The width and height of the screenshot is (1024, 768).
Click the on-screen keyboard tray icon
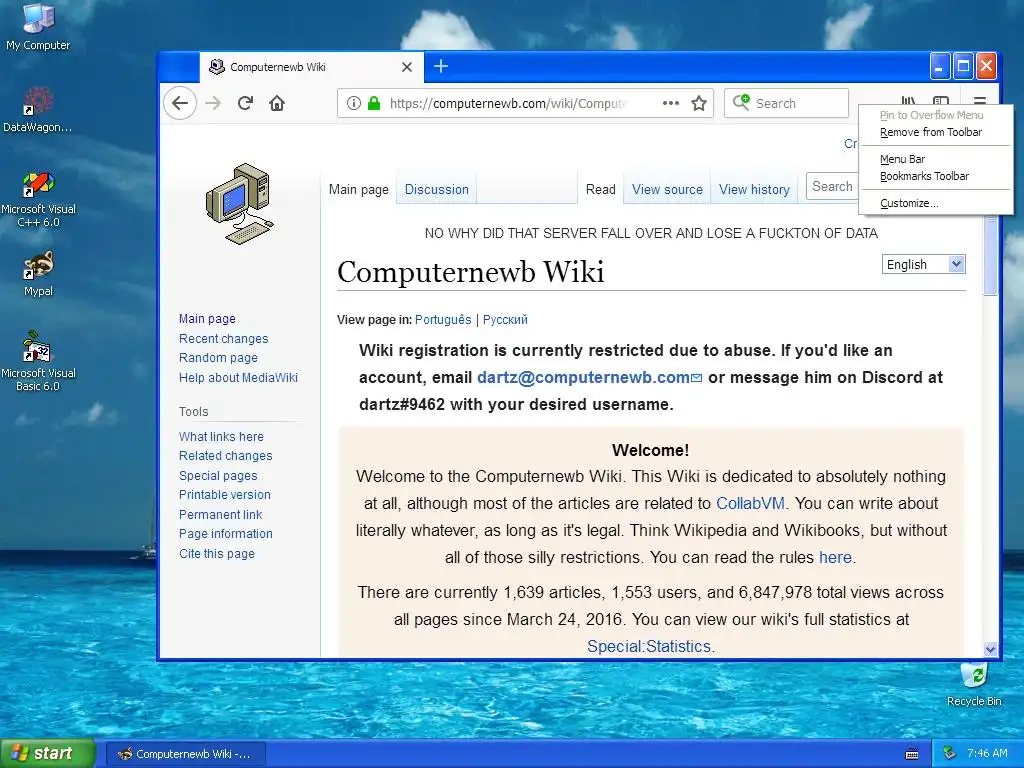pos(912,754)
